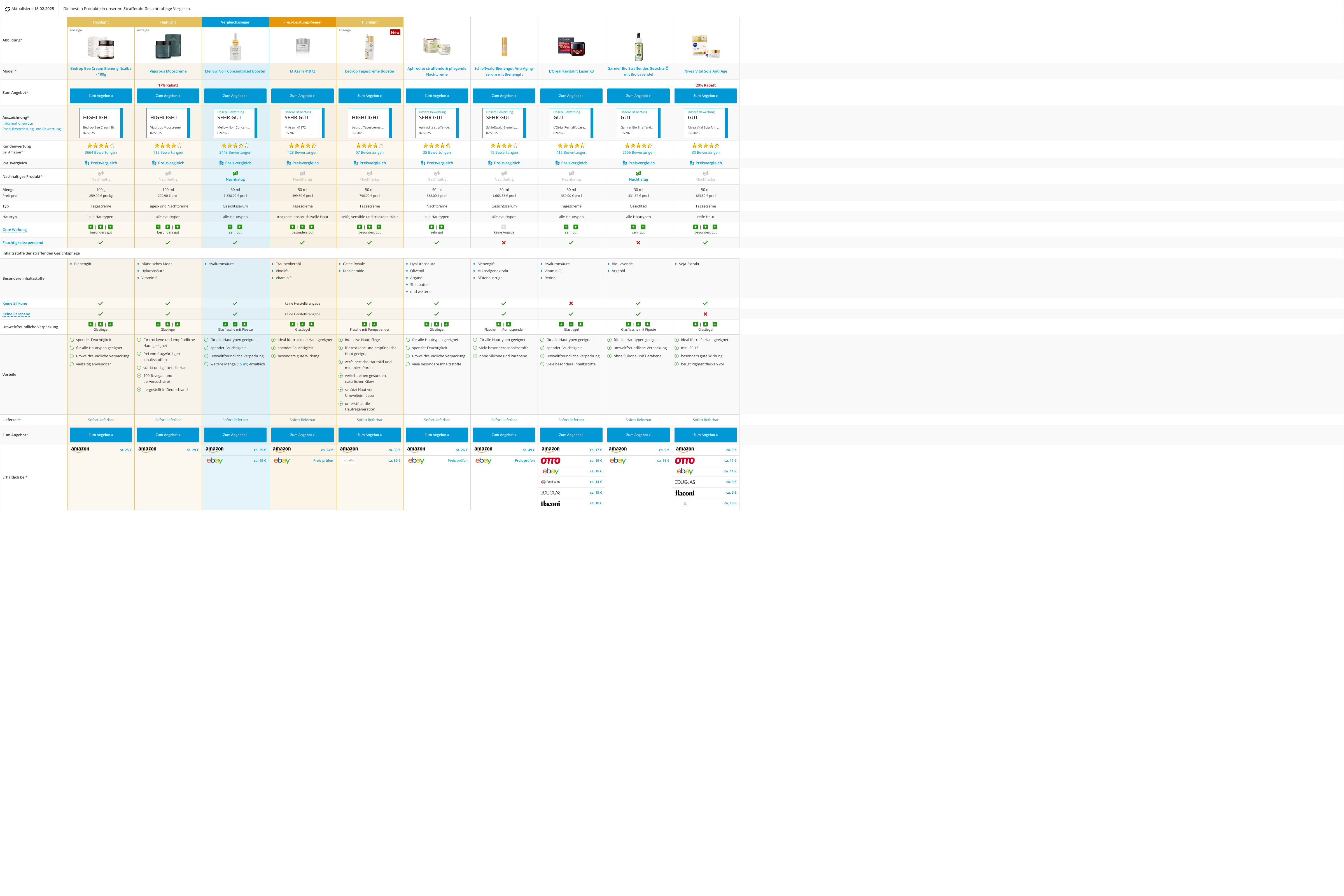Open the 'Bedrop Bee Cream Bienengiftsalbe - 100g' link
The image size is (1344, 896).
tap(101, 71)
